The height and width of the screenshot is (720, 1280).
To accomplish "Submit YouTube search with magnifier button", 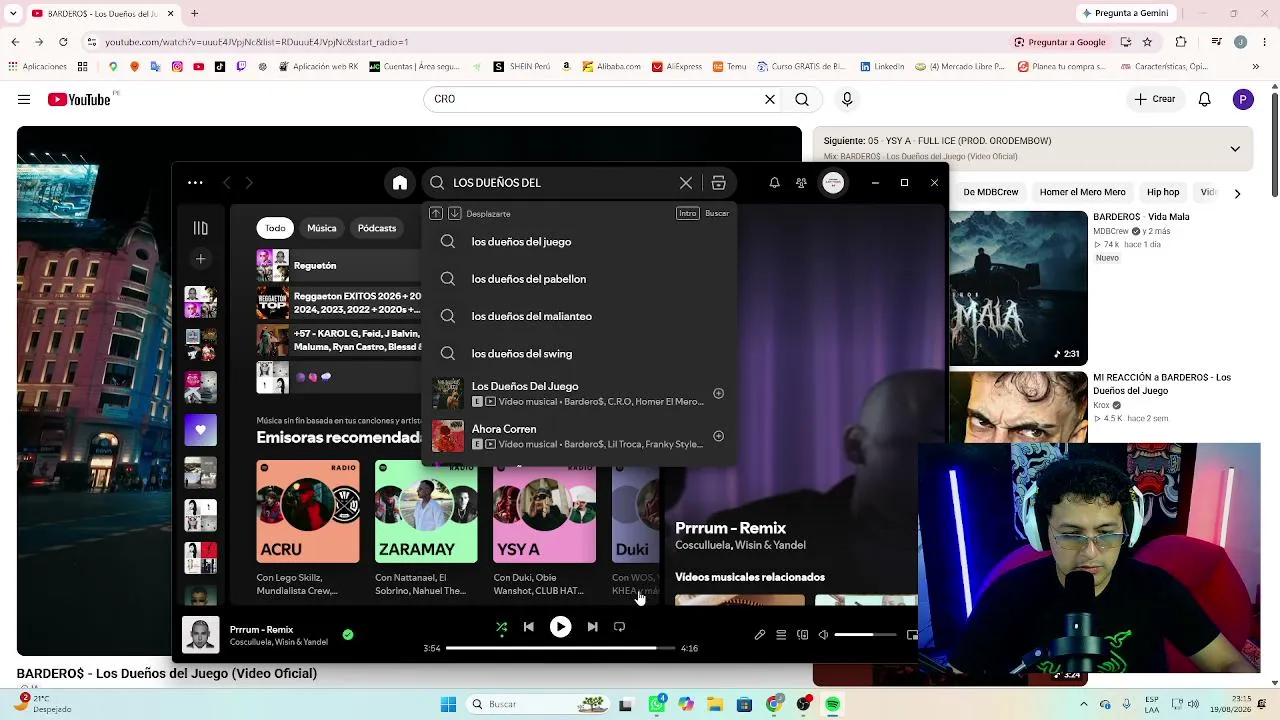I will click(x=802, y=99).
